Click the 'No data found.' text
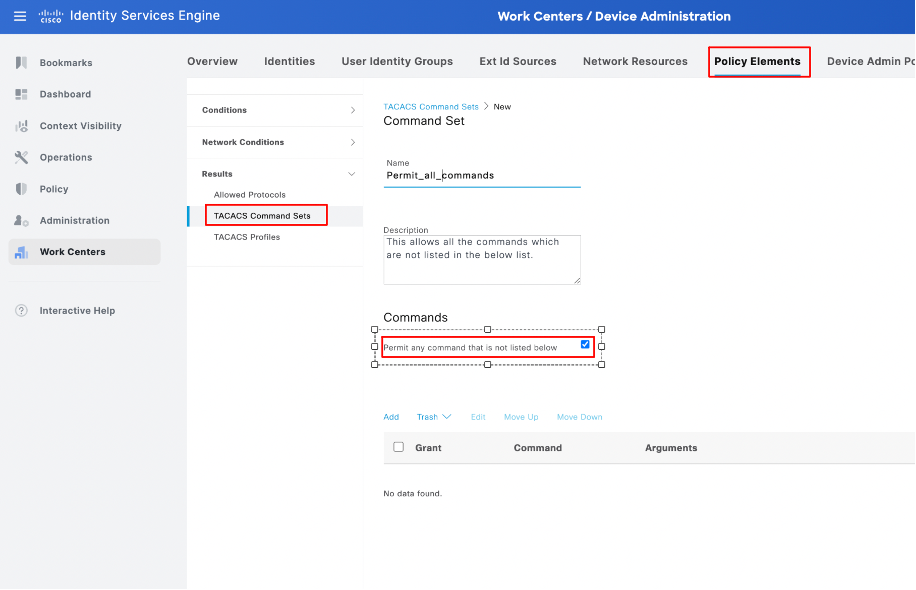The height and width of the screenshot is (590, 916). pos(412,493)
